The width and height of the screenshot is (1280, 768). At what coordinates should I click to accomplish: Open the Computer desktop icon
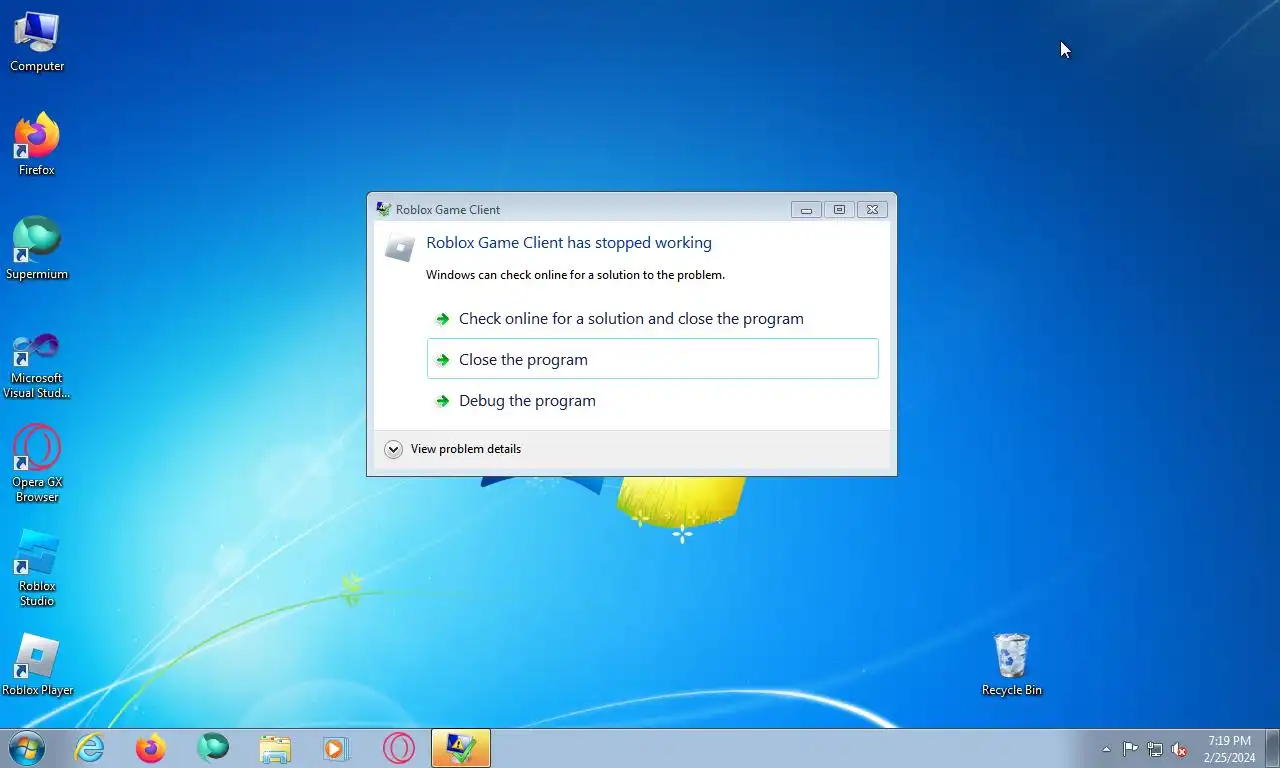coord(37,42)
